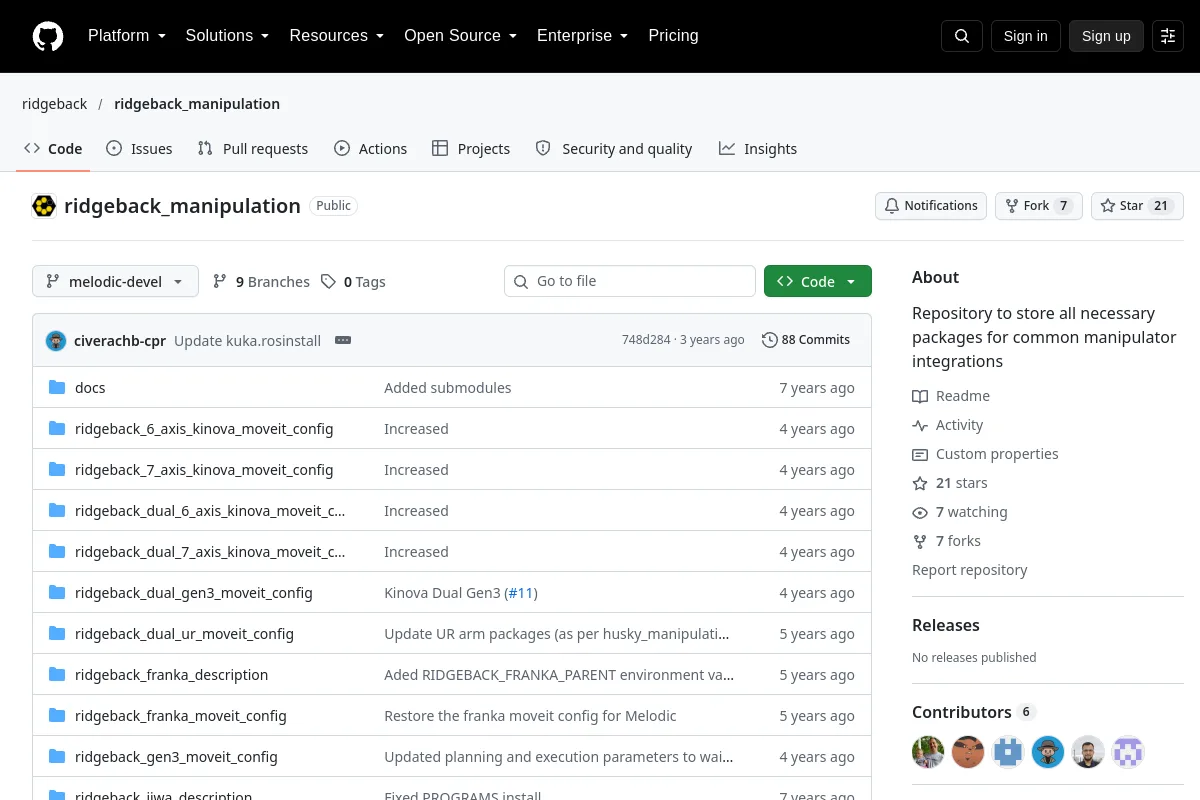The height and width of the screenshot is (800, 1200).
Task: Open Activity link in About
Action: [x=948, y=425]
